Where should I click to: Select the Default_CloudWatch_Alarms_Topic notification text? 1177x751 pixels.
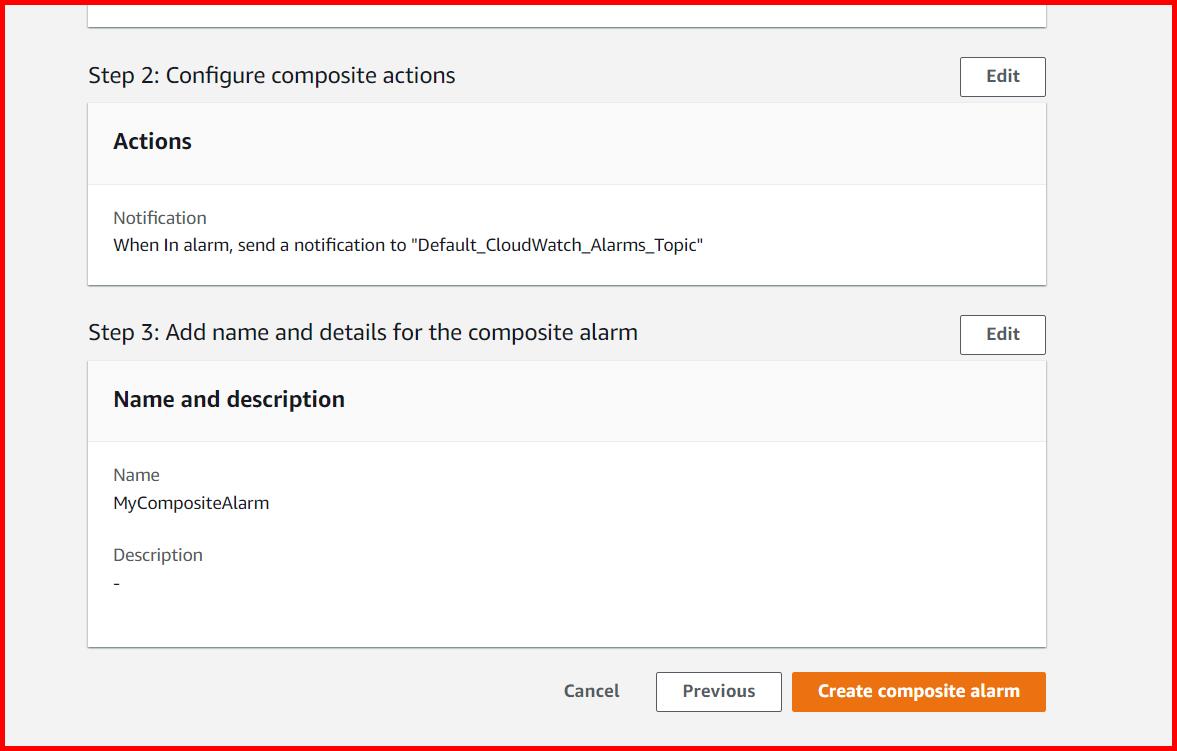(409, 244)
